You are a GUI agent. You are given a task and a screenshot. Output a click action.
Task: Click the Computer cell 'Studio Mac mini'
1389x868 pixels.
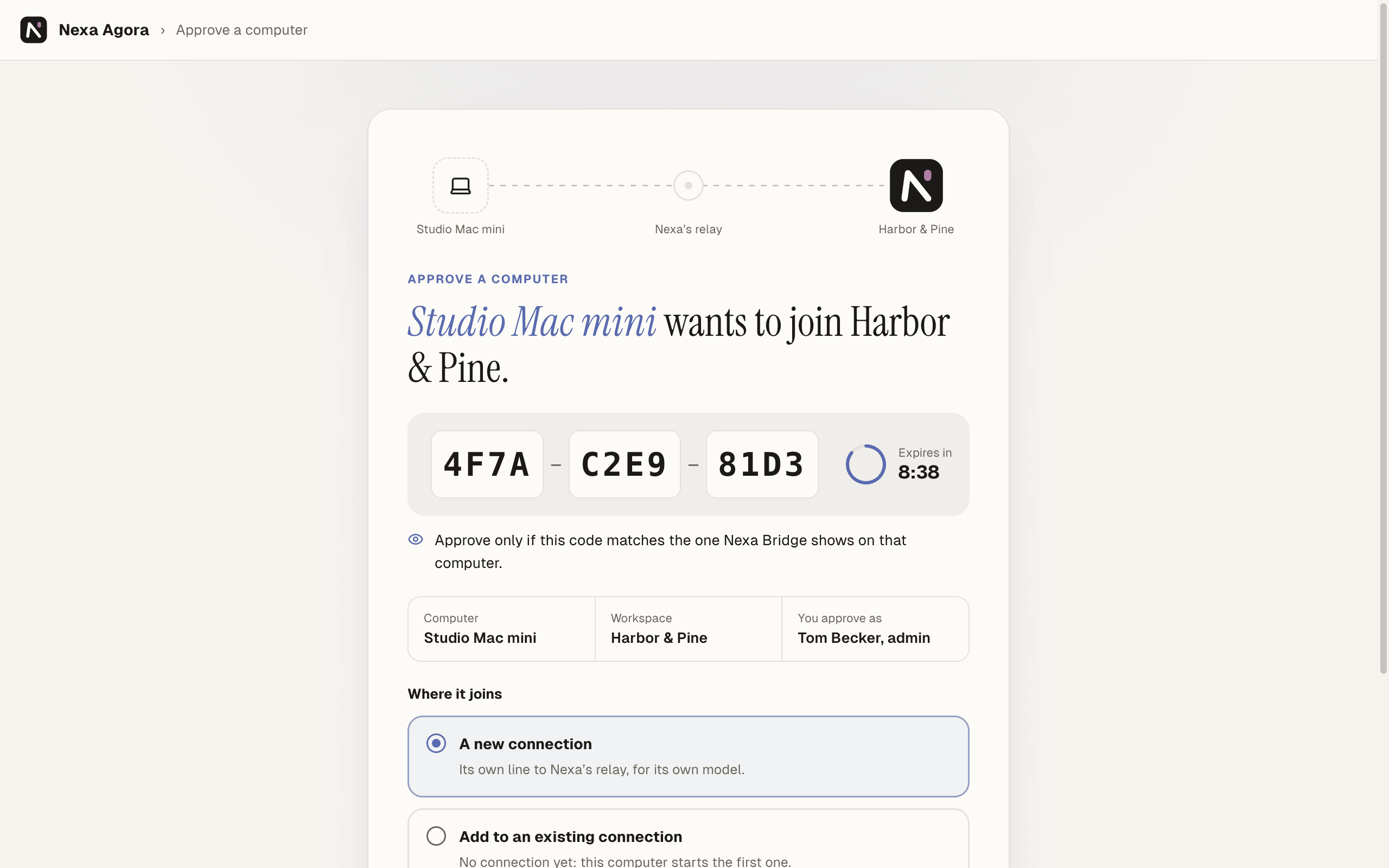(x=502, y=629)
